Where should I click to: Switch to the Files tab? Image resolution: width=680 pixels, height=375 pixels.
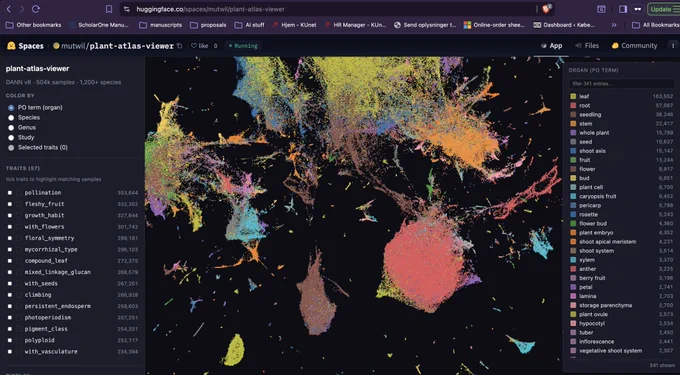587,46
